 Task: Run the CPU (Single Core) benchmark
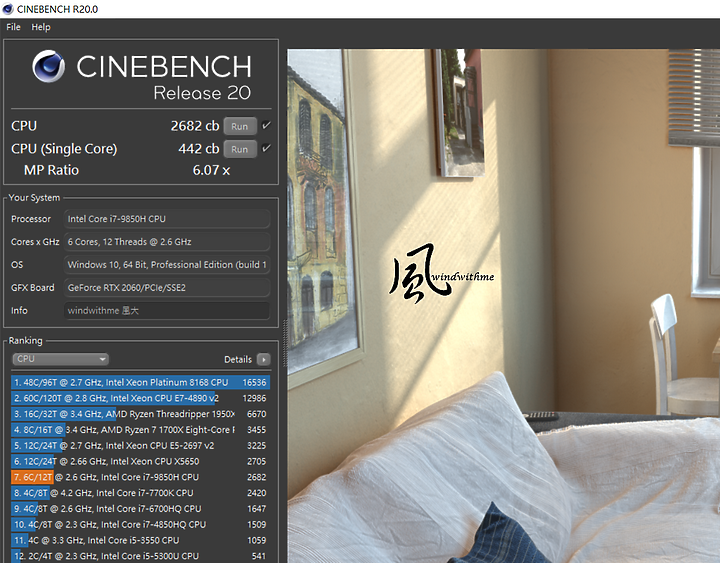pos(240,149)
